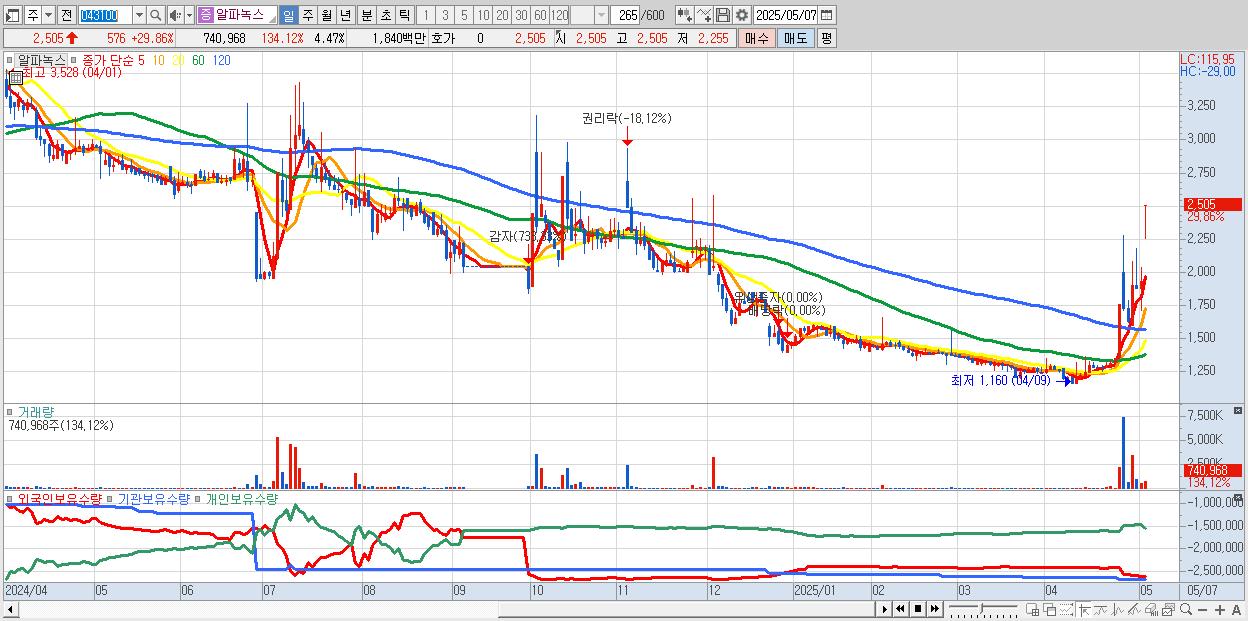Select the yearly '년' period button

(345, 15)
